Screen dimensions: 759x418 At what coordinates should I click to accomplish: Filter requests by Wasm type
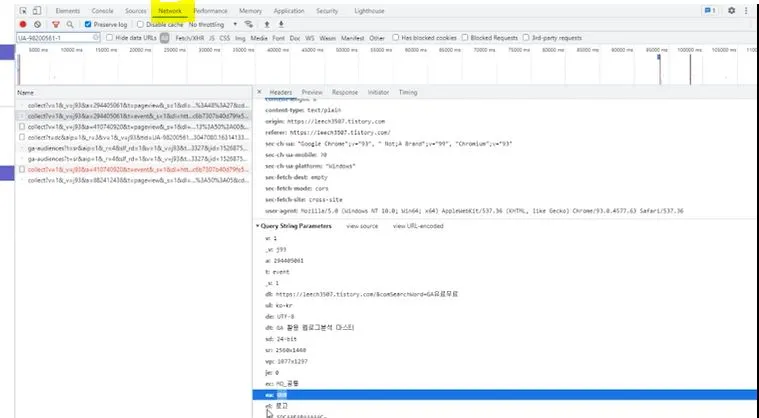click(327, 38)
